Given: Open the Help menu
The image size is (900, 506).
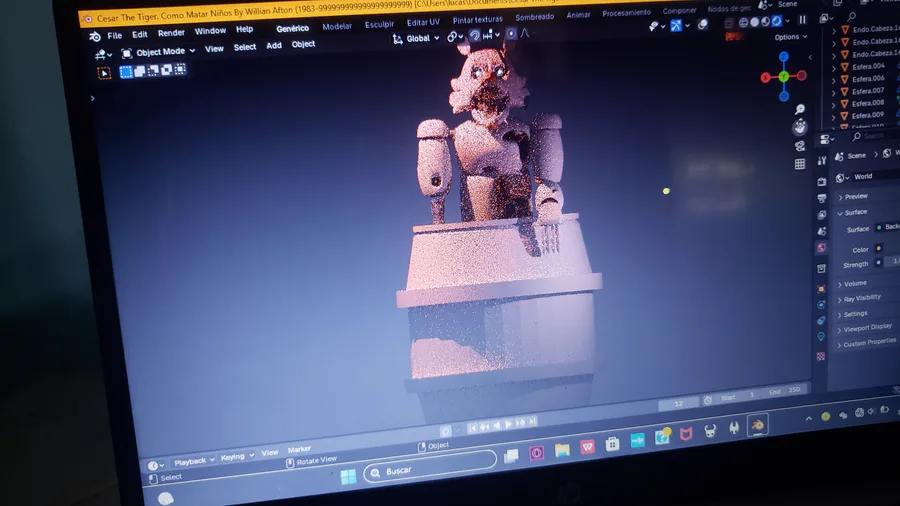Looking at the screenshot, I should point(245,29).
